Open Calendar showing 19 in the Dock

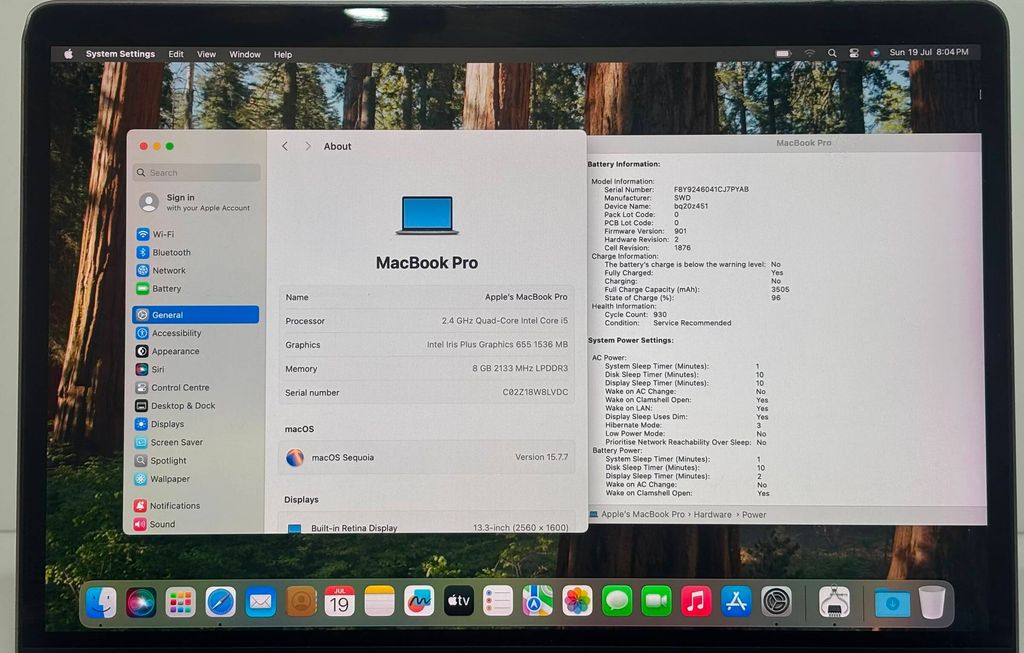[x=340, y=601]
